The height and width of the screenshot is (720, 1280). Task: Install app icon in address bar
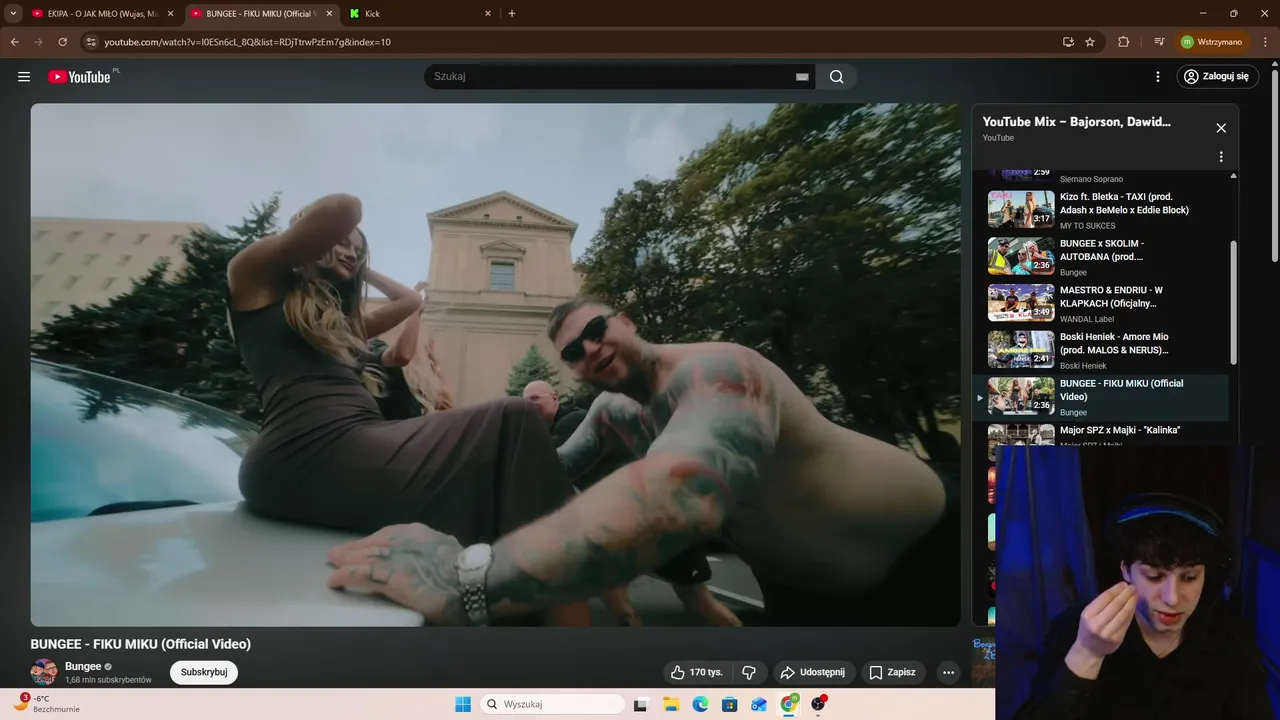click(x=1068, y=42)
